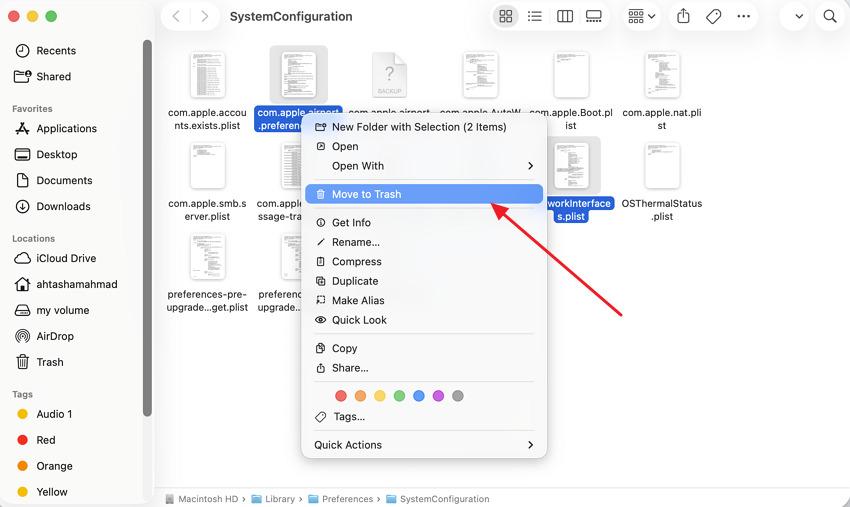Apply the purple color tag swatch
Image resolution: width=850 pixels, height=507 pixels.
(439, 396)
